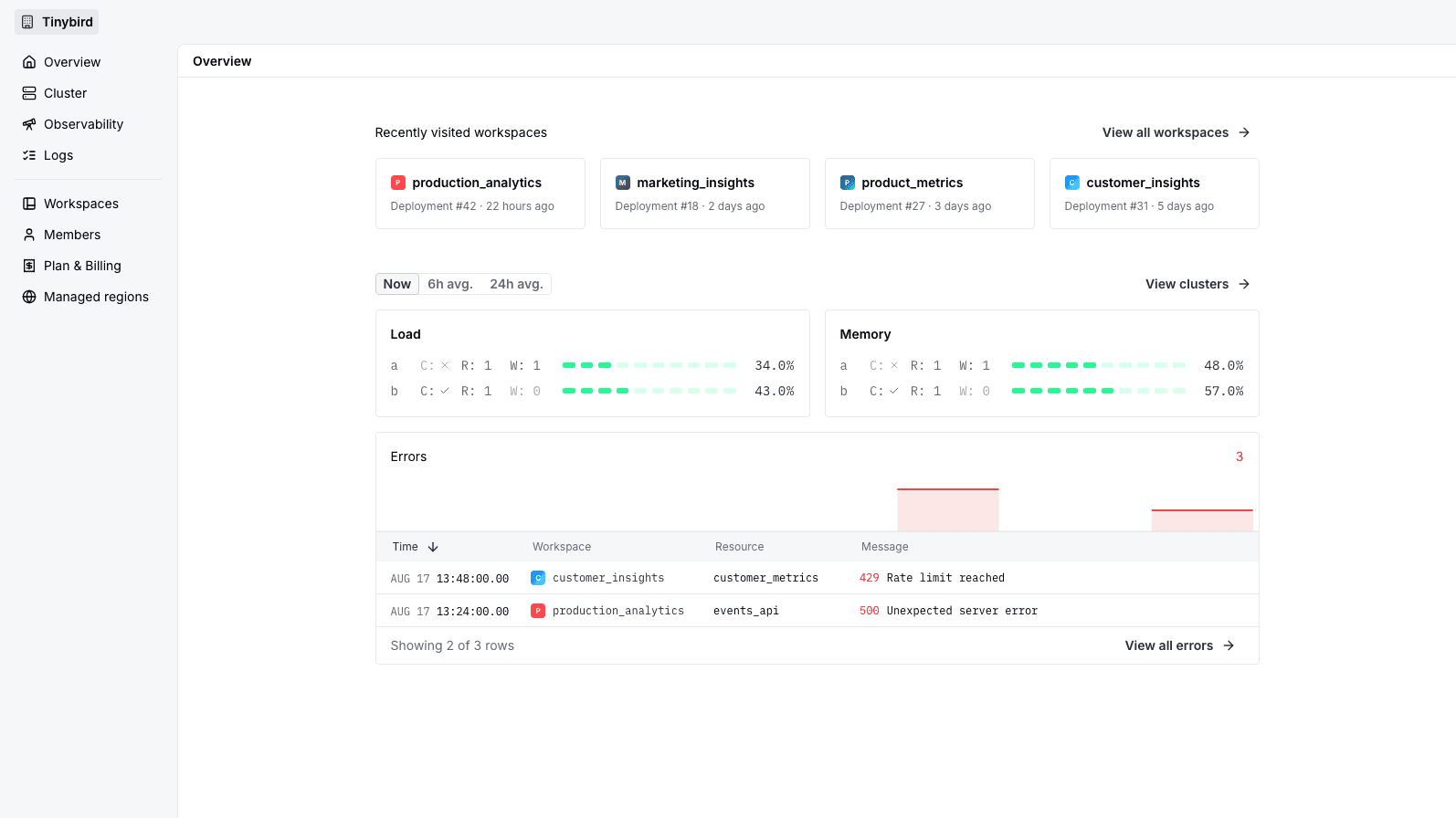Click the Logs list icon in sidebar
This screenshot has height=818, width=1456.
pyautogui.click(x=29, y=155)
